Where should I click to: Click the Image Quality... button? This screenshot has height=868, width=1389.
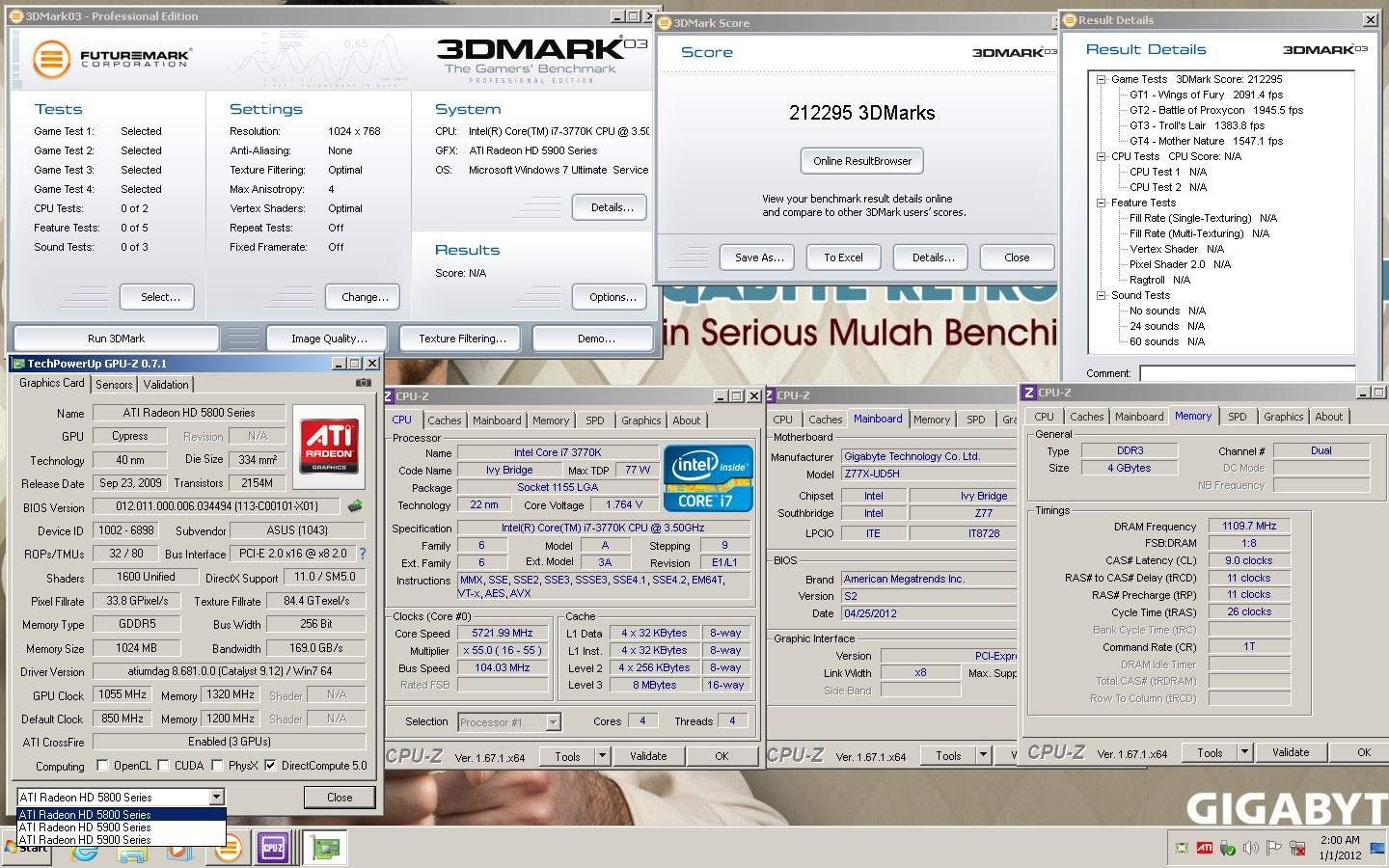coord(329,339)
